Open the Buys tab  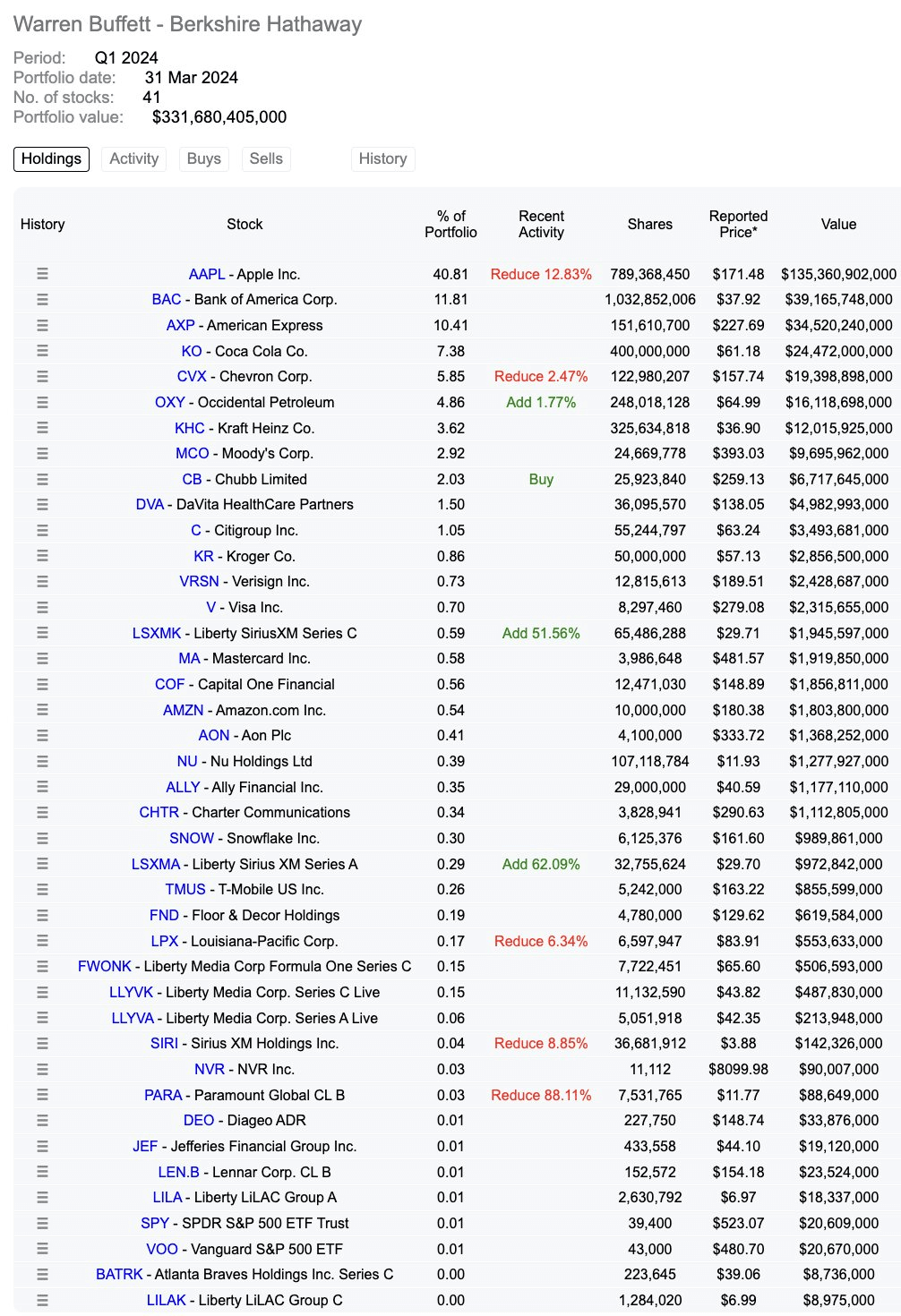click(203, 158)
